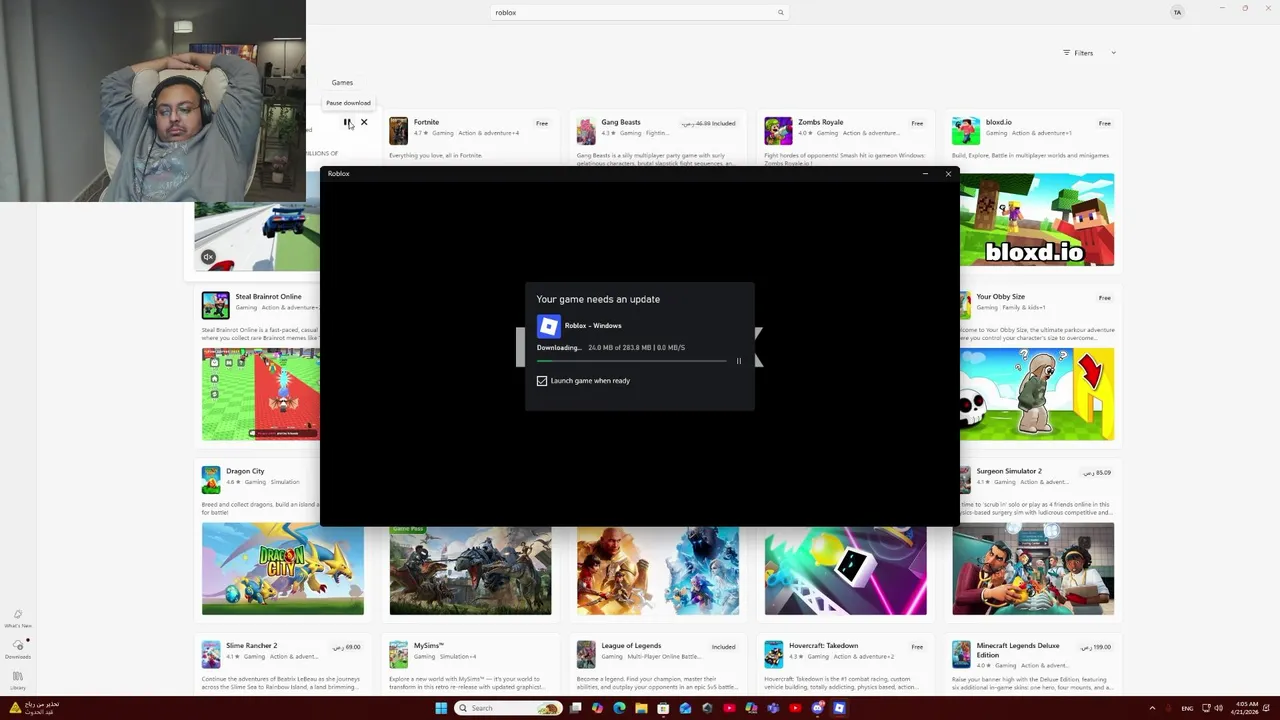Show hidden system tray icons
This screenshot has height=720, width=1280.
click(1152, 708)
